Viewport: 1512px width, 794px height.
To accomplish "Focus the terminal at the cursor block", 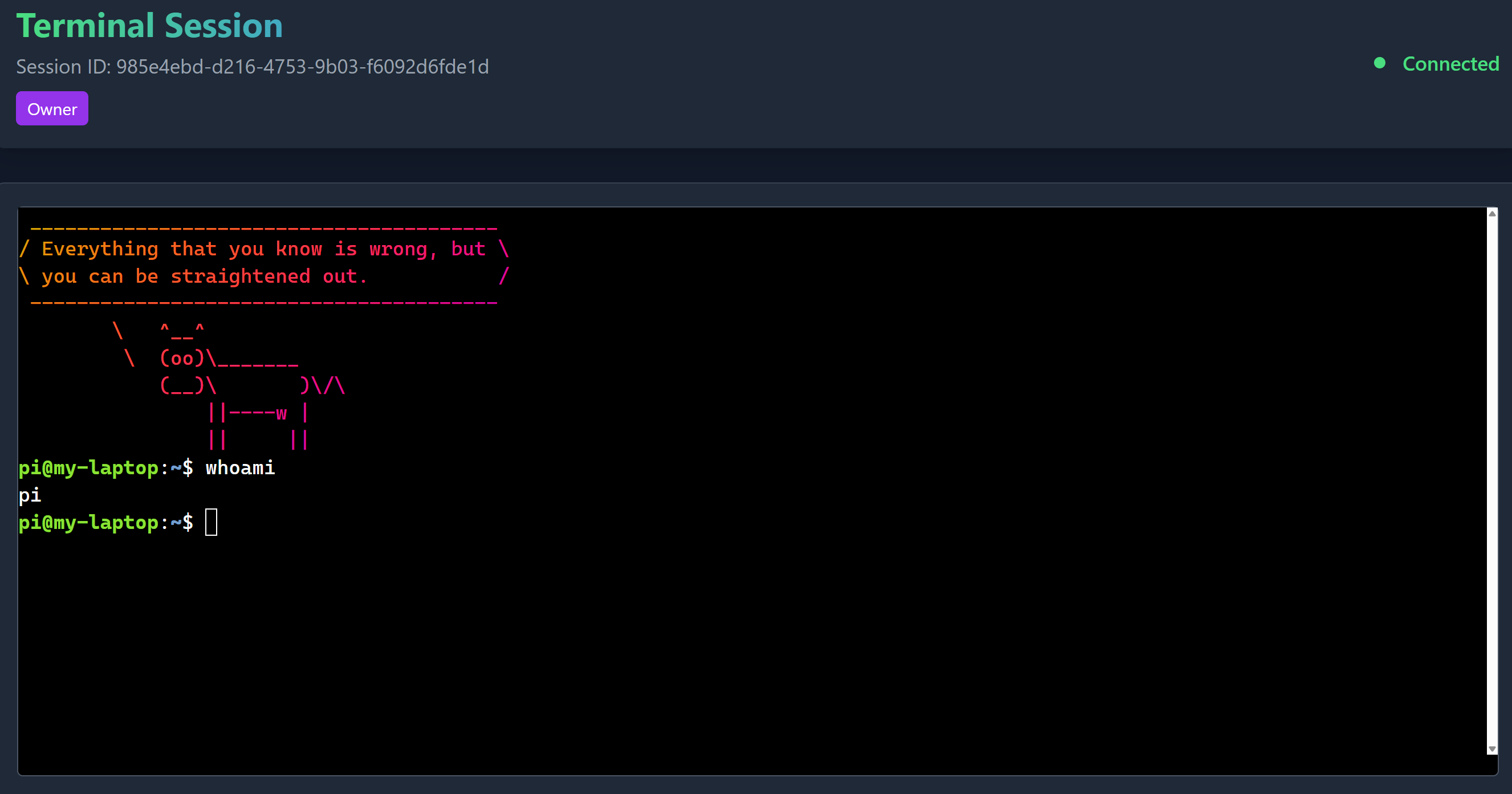I will point(212,522).
